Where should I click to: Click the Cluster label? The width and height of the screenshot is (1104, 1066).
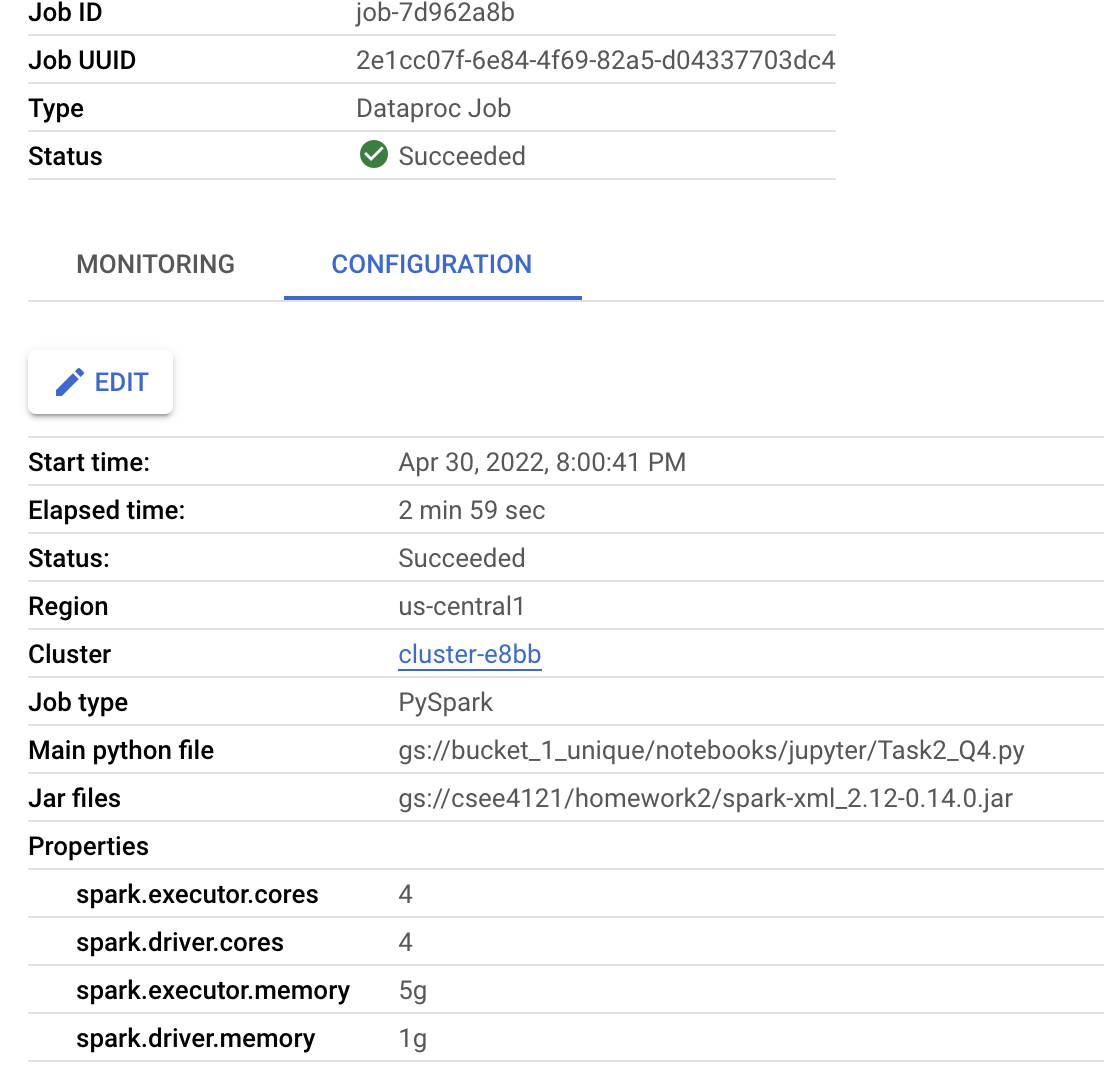tap(70, 654)
